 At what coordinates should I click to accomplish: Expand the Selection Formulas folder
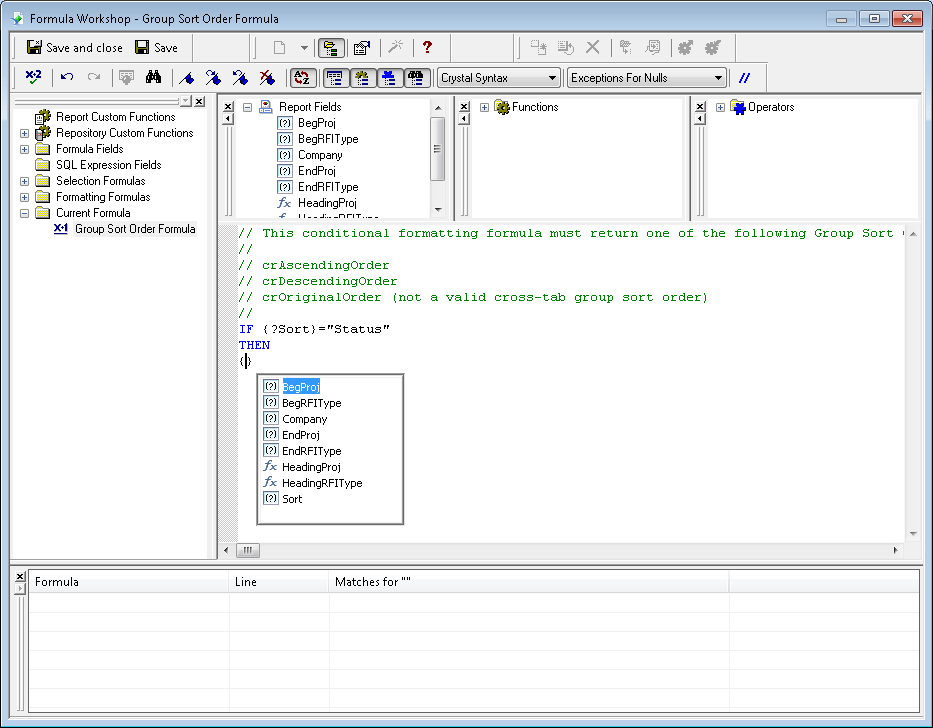[x=24, y=182]
